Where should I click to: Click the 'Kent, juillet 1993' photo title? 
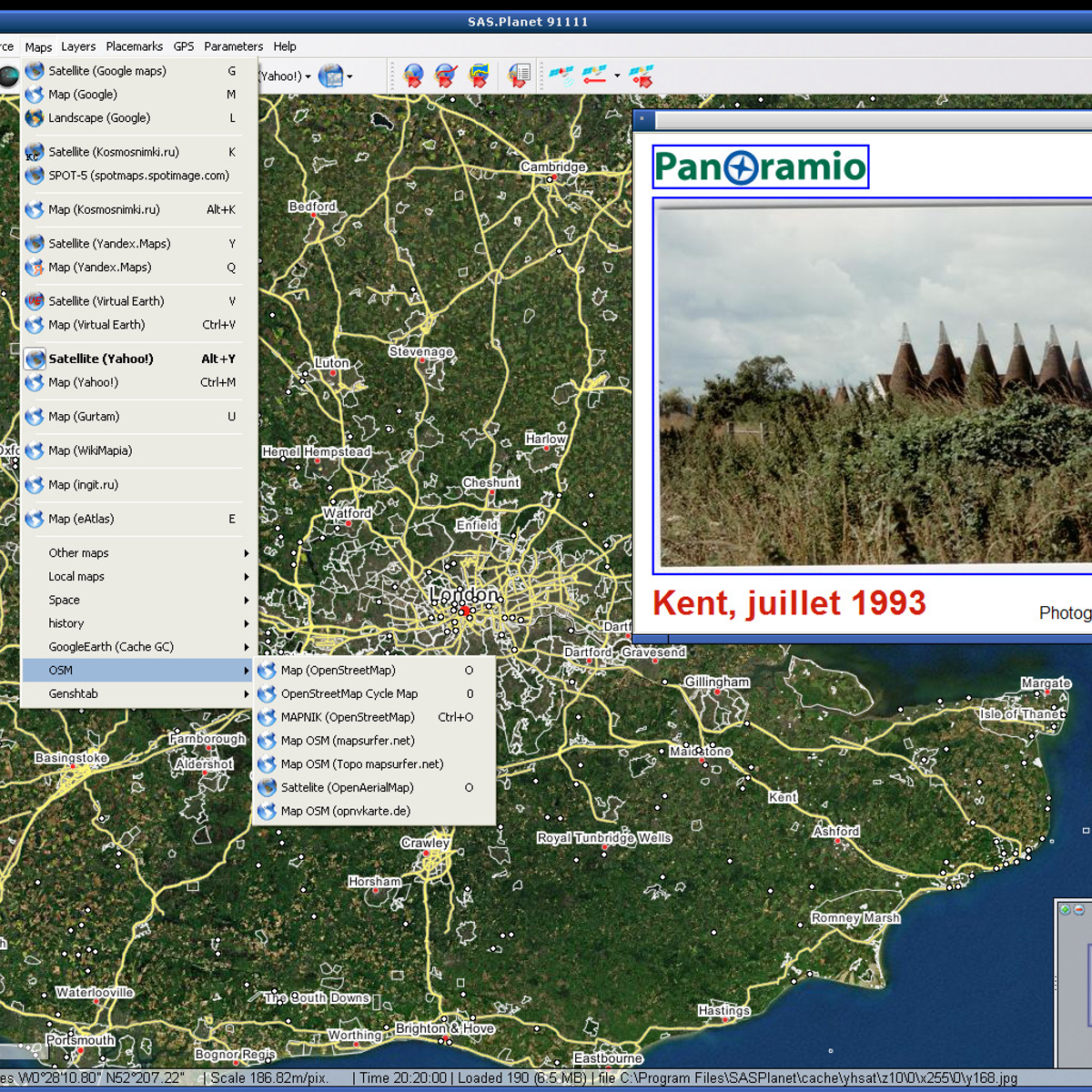click(x=789, y=603)
